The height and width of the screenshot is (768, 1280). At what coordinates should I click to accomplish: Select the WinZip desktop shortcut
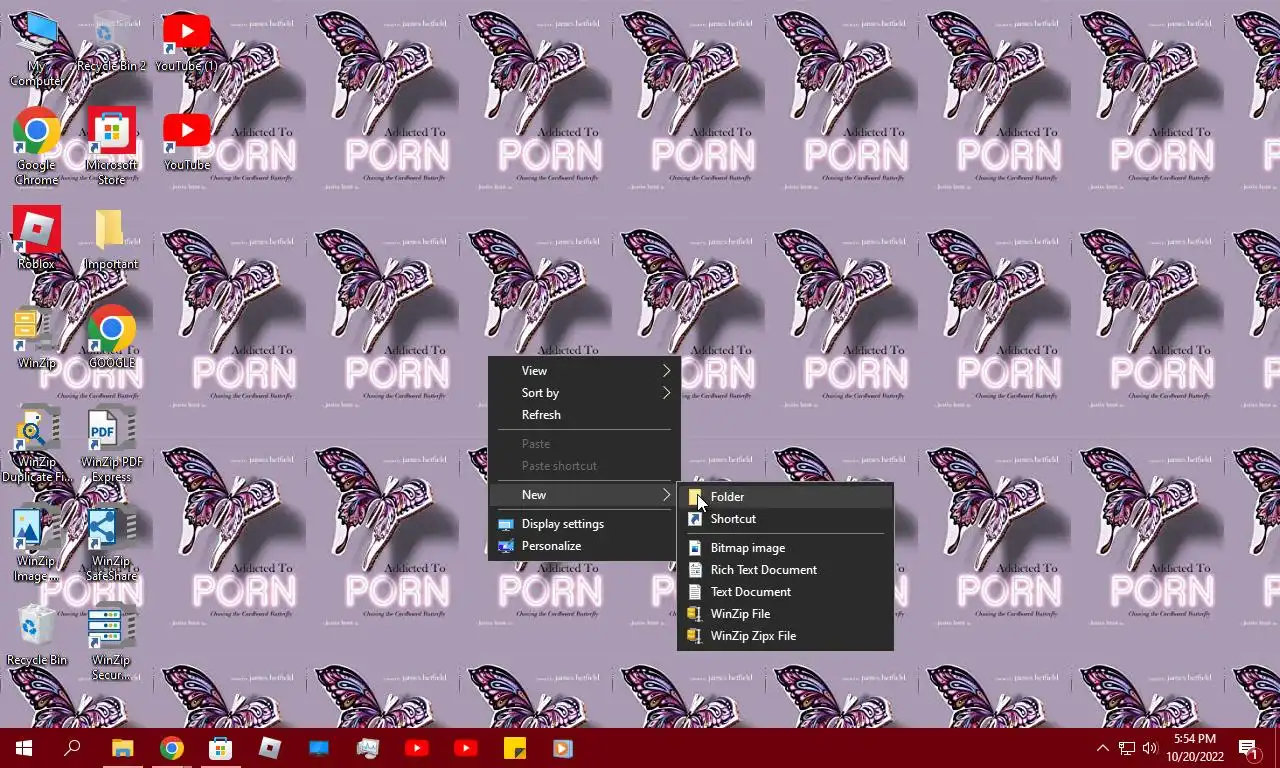coord(36,338)
